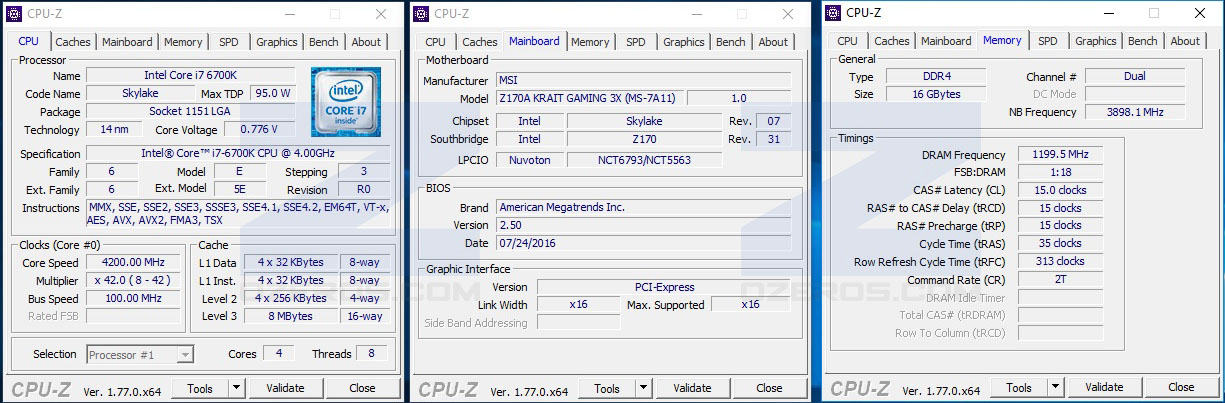The image size is (1225, 403).
Task: Click FSB:DRAM ratio value 1:18
Action: click(x=1060, y=172)
